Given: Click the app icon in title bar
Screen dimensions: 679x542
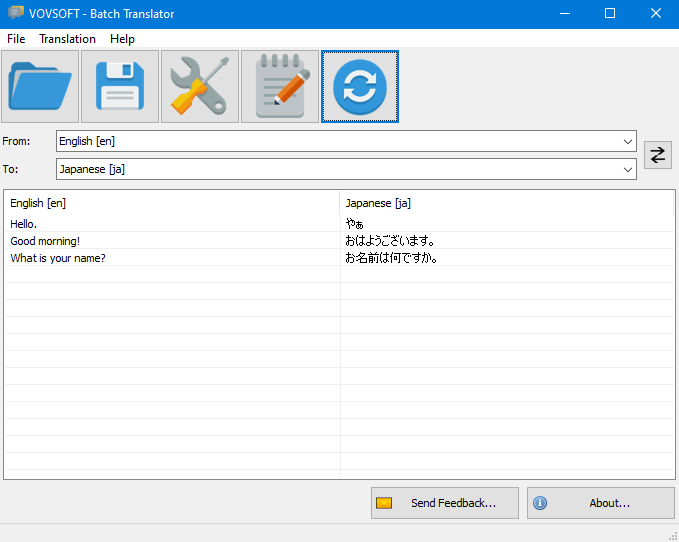Looking at the screenshot, I should click(x=16, y=13).
